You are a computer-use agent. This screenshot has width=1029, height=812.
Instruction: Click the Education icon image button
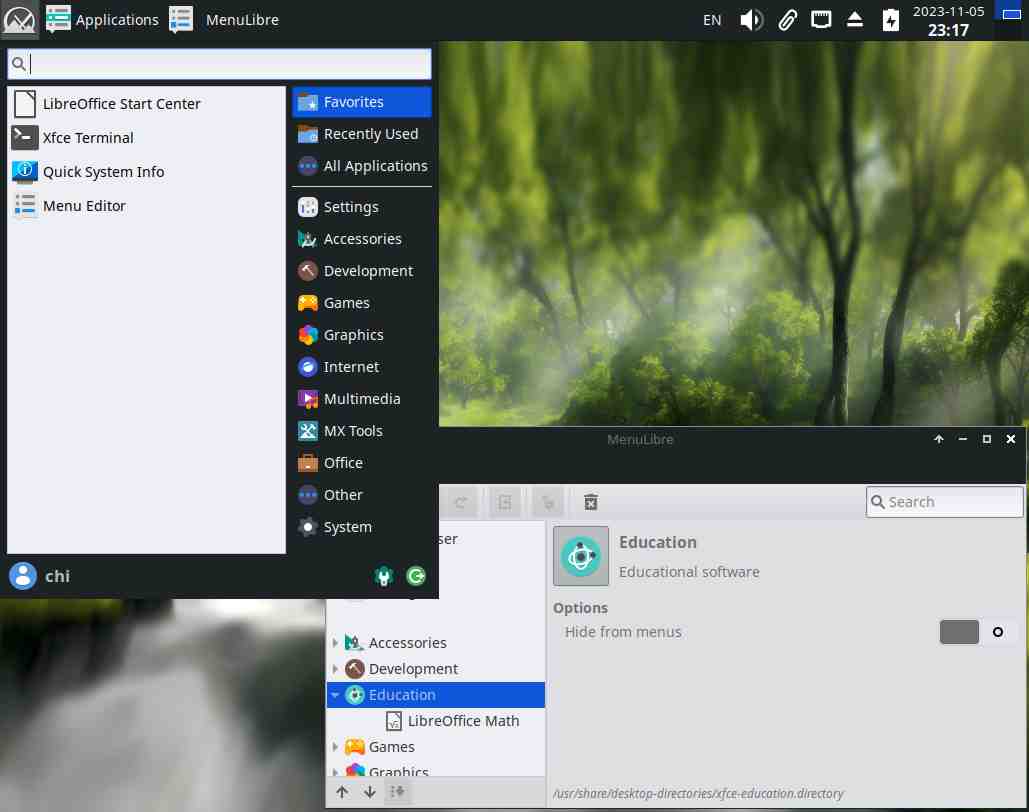[x=581, y=556]
